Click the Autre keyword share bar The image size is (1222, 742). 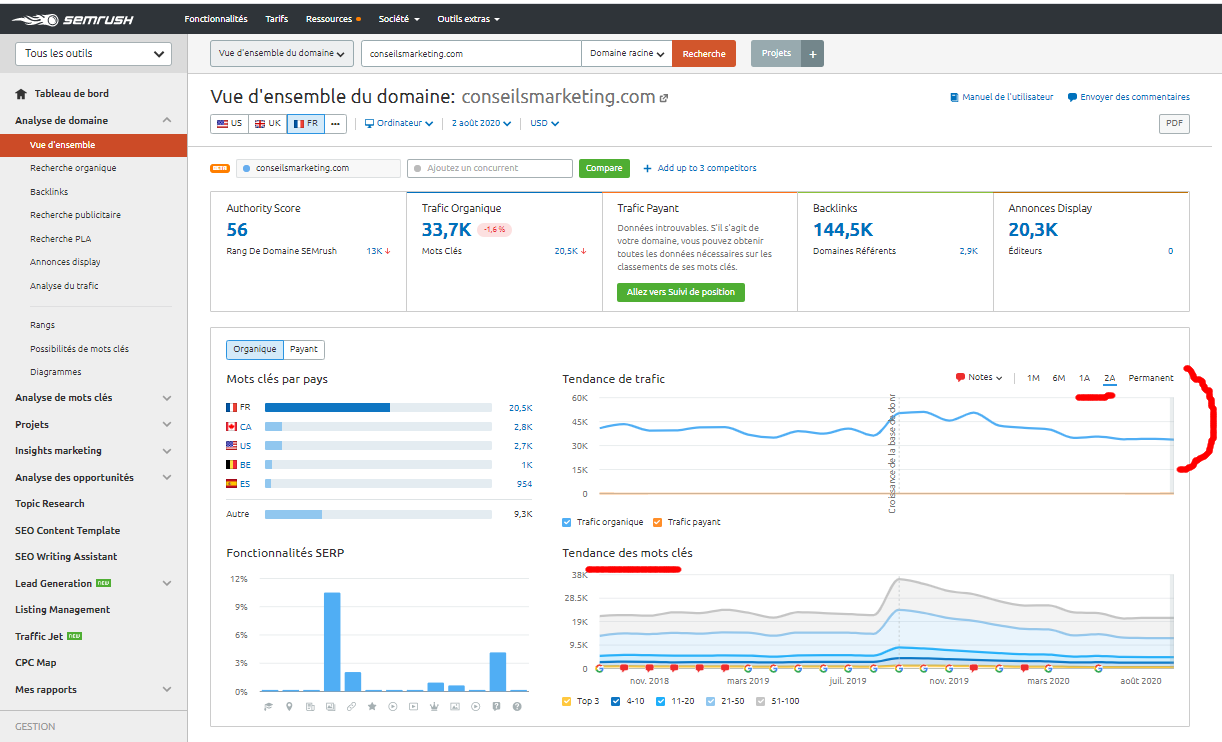coord(378,514)
